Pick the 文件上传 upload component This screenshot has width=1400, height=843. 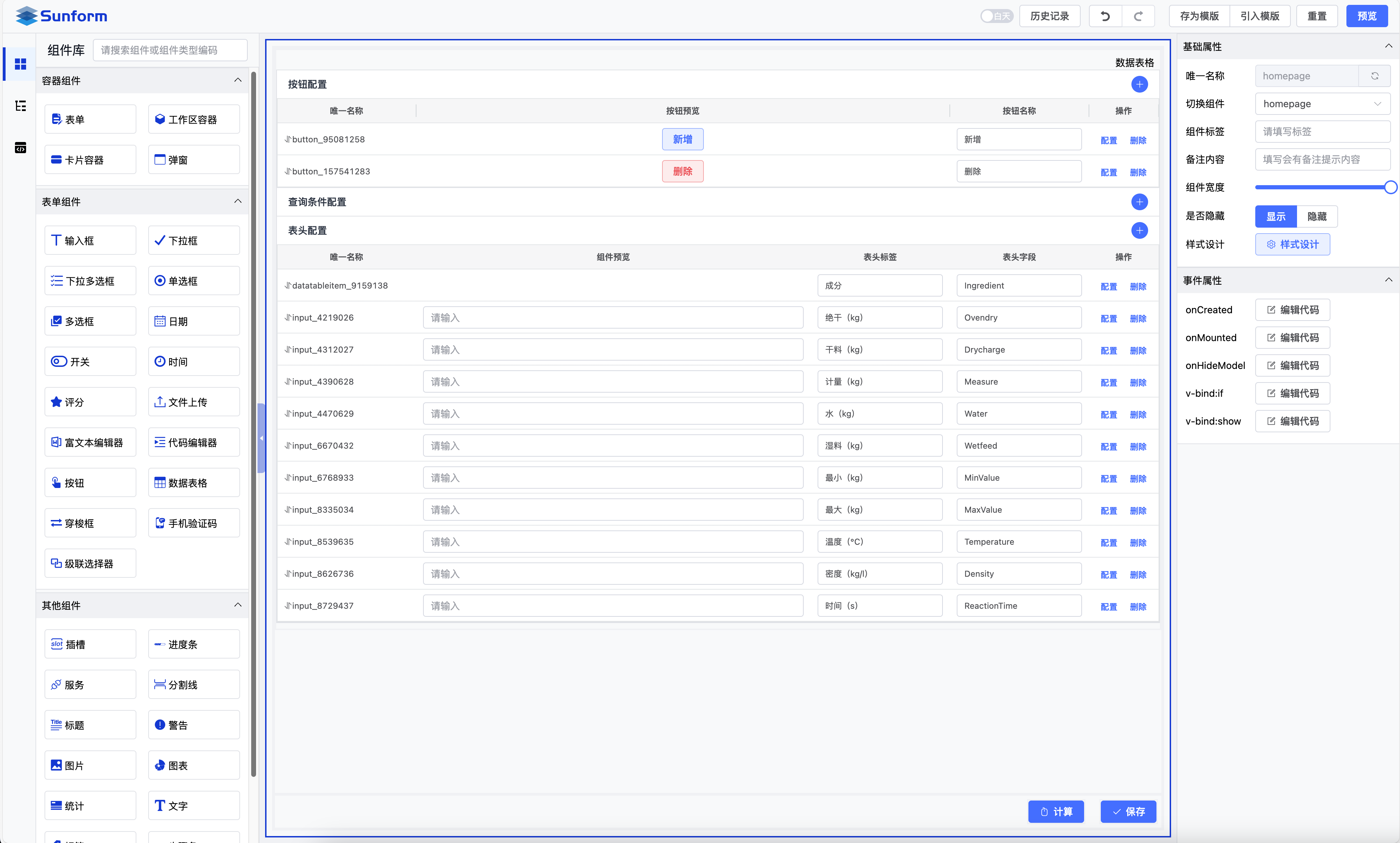193,402
